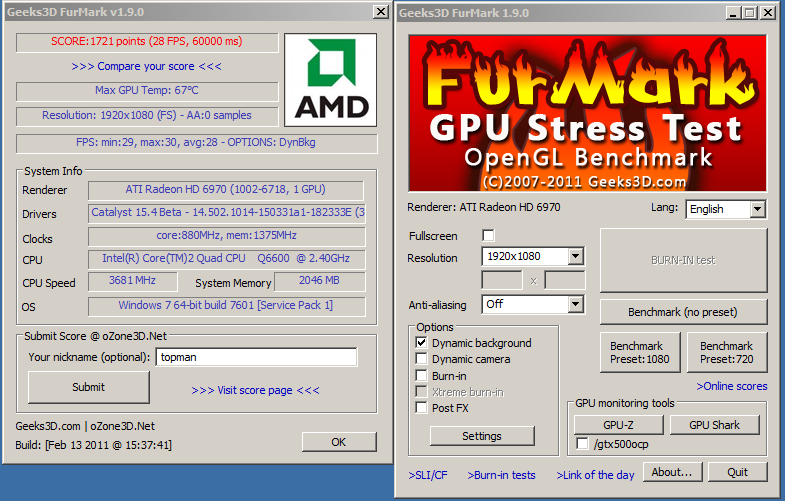Click the Intel Core 2 Quad Q6600 field
Viewport: 785px width, 501px height.
[x=226, y=259]
